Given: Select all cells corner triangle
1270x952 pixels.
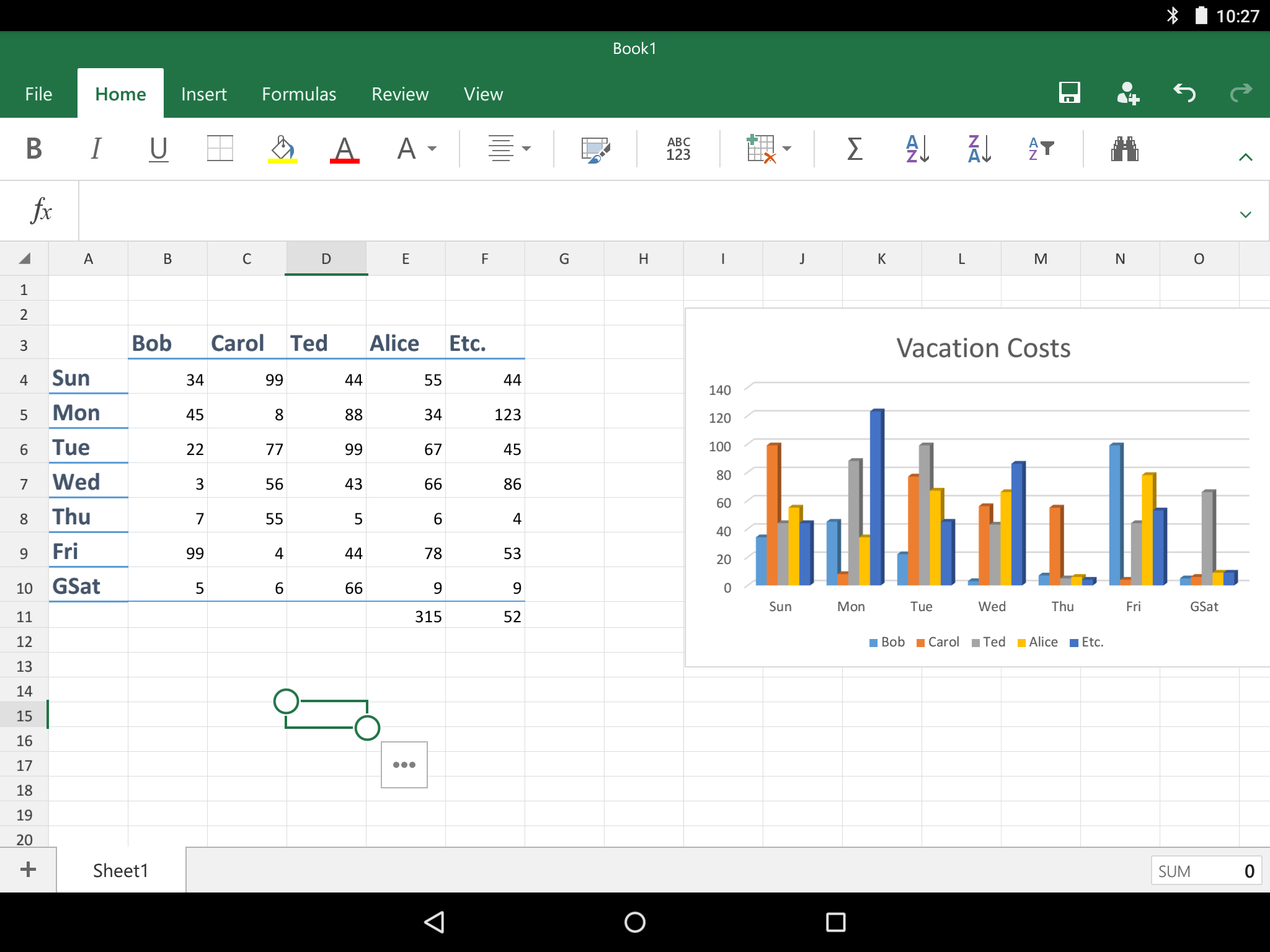Looking at the screenshot, I should pyautogui.click(x=24, y=258).
